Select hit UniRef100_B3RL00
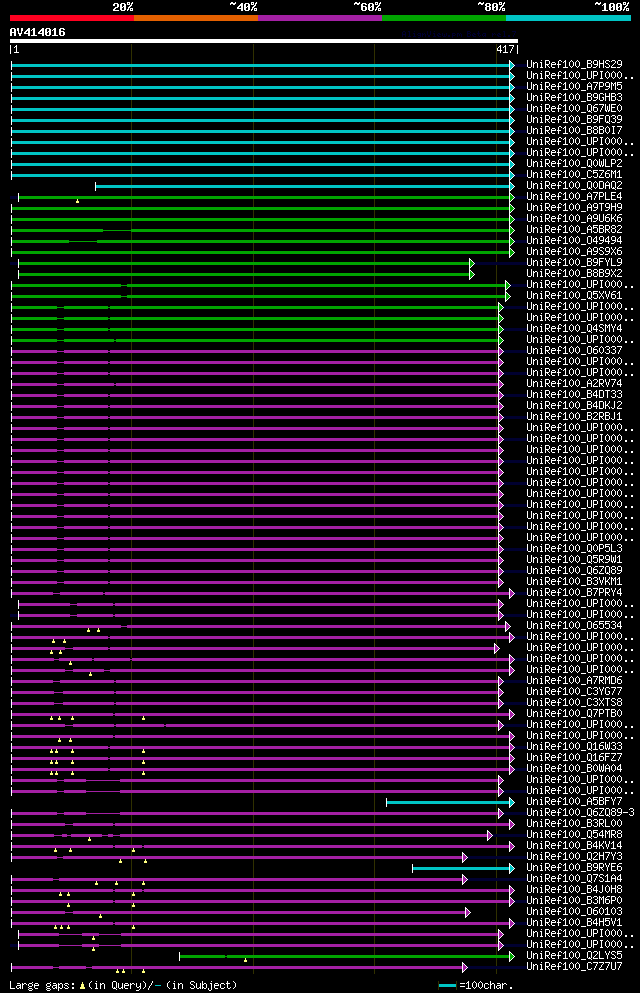 (x=574, y=824)
